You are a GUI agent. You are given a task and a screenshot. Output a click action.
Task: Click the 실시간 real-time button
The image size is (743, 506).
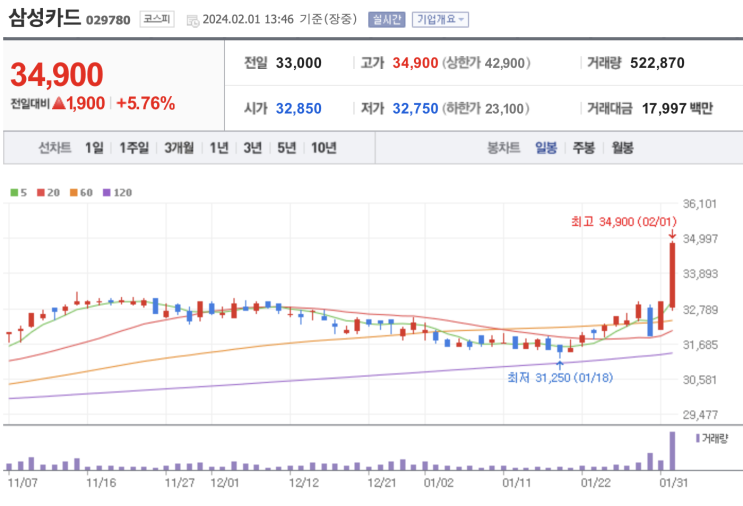[x=387, y=19]
